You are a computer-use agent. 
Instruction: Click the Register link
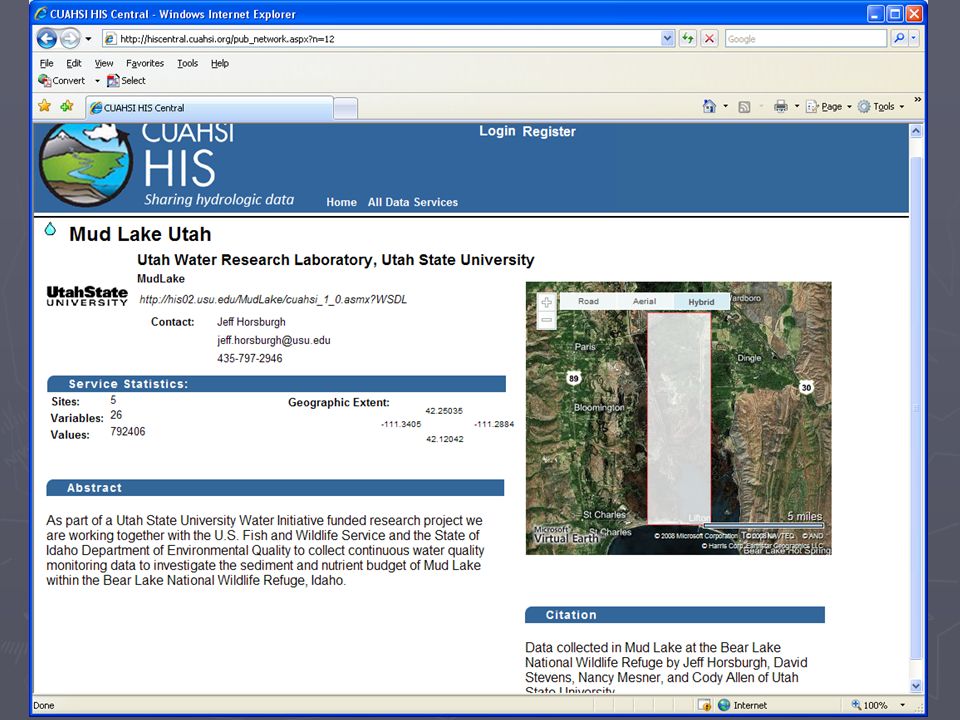549,132
